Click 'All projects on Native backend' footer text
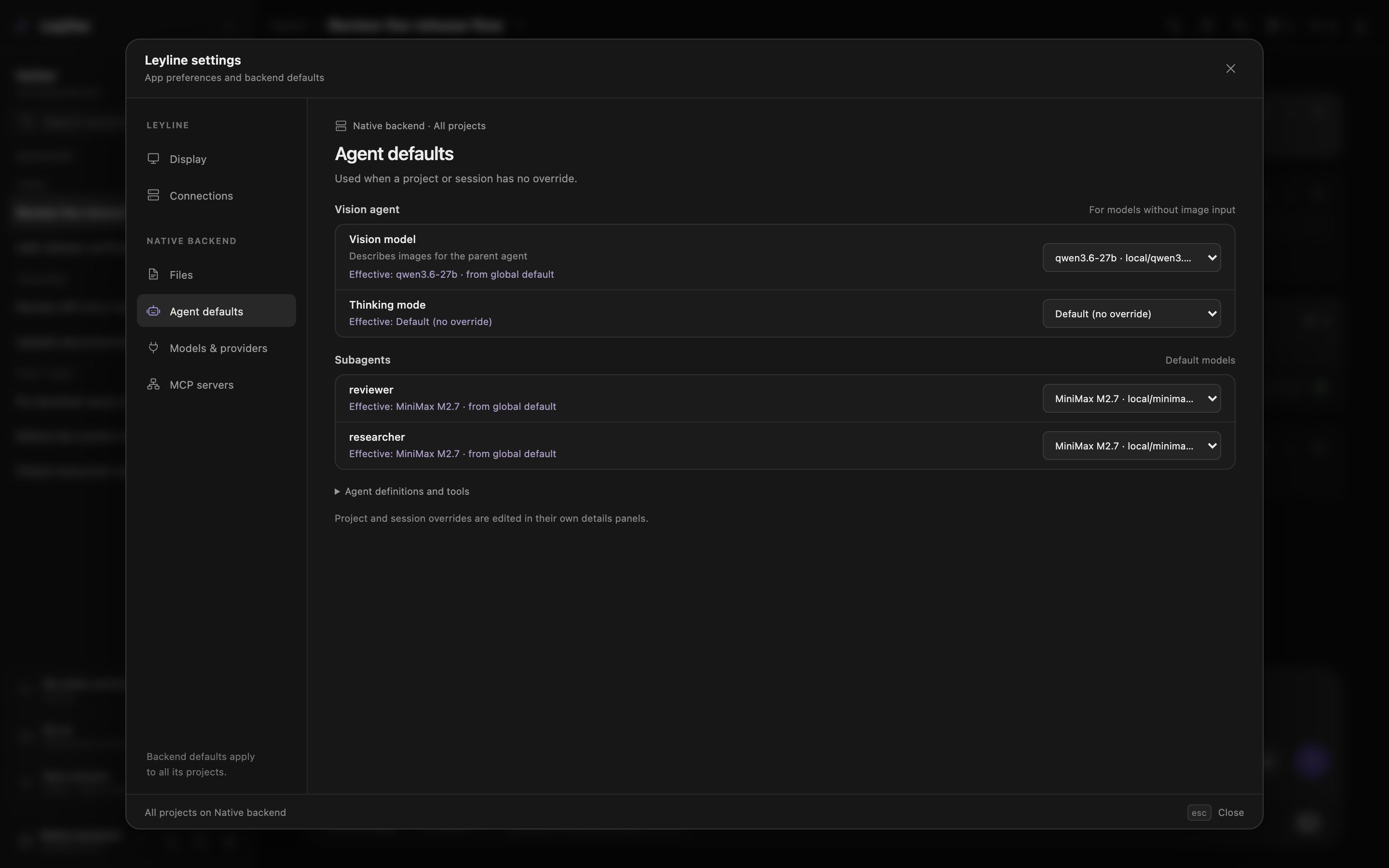Image resolution: width=1389 pixels, height=868 pixels. pyautogui.click(x=215, y=813)
